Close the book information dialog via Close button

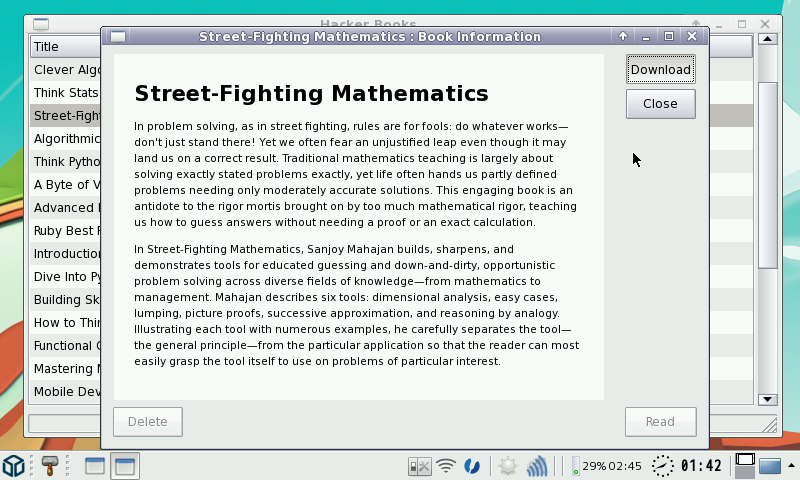click(660, 104)
